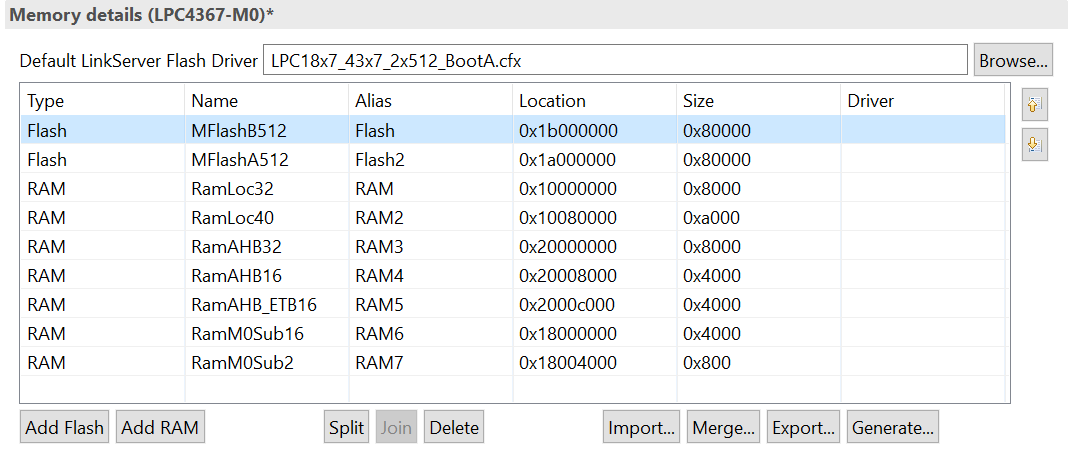Click the Driver column header

click(x=923, y=101)
